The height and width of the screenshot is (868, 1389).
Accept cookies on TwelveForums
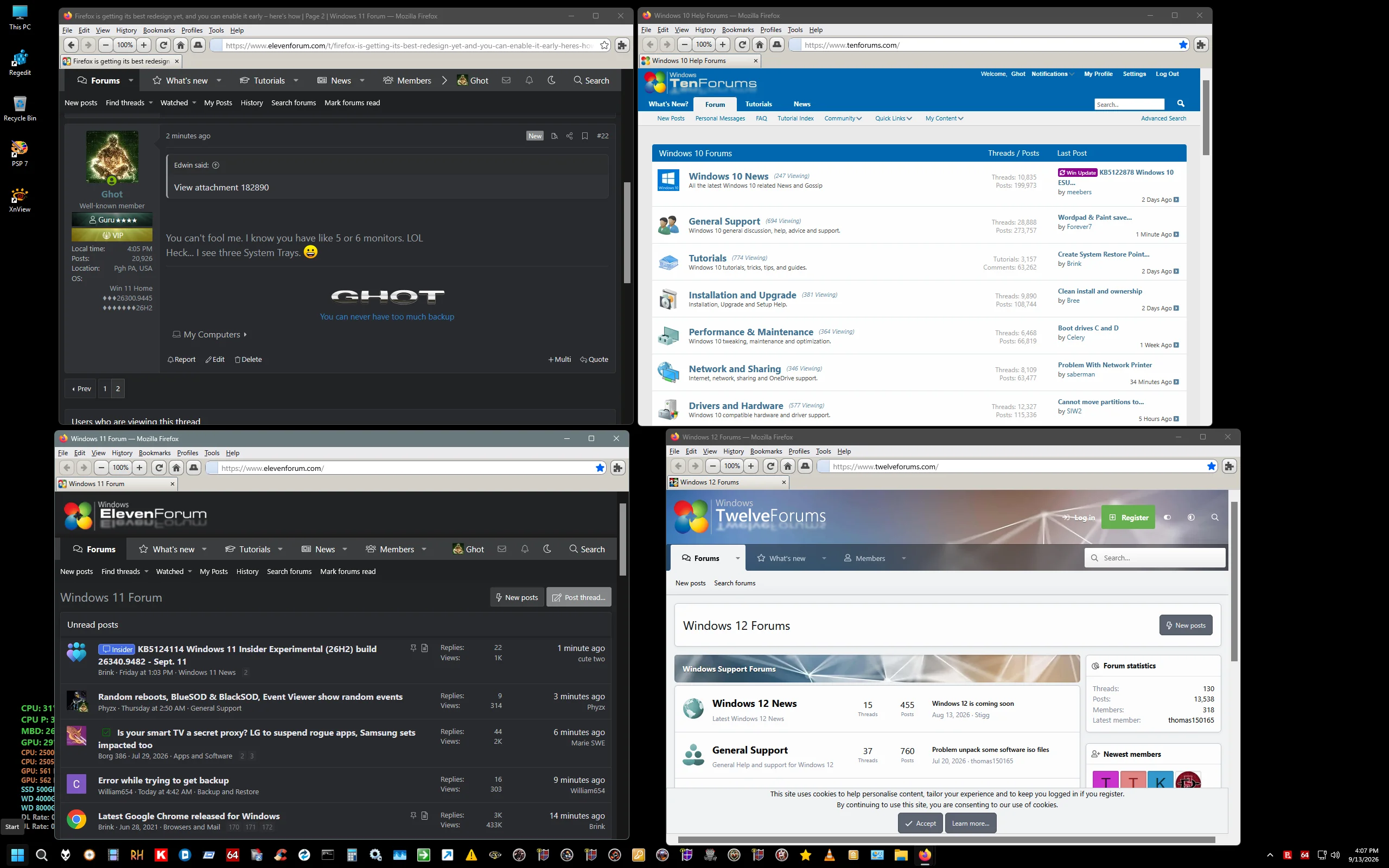tap(920, 823)
